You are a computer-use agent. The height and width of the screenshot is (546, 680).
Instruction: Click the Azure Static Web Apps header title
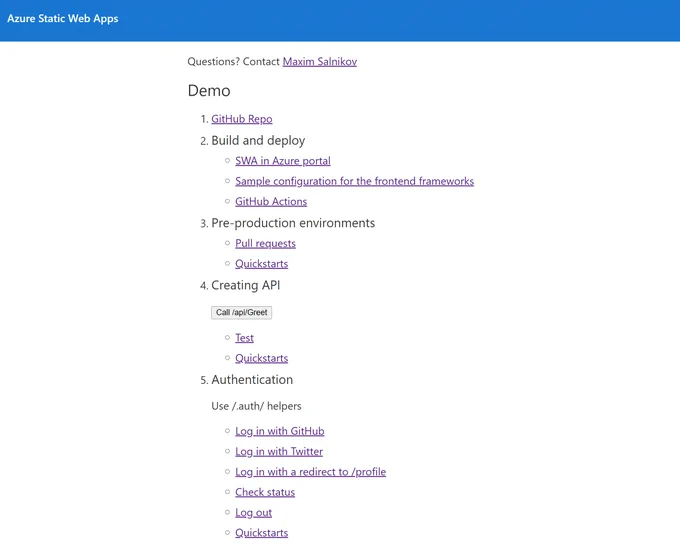point(62,19)
